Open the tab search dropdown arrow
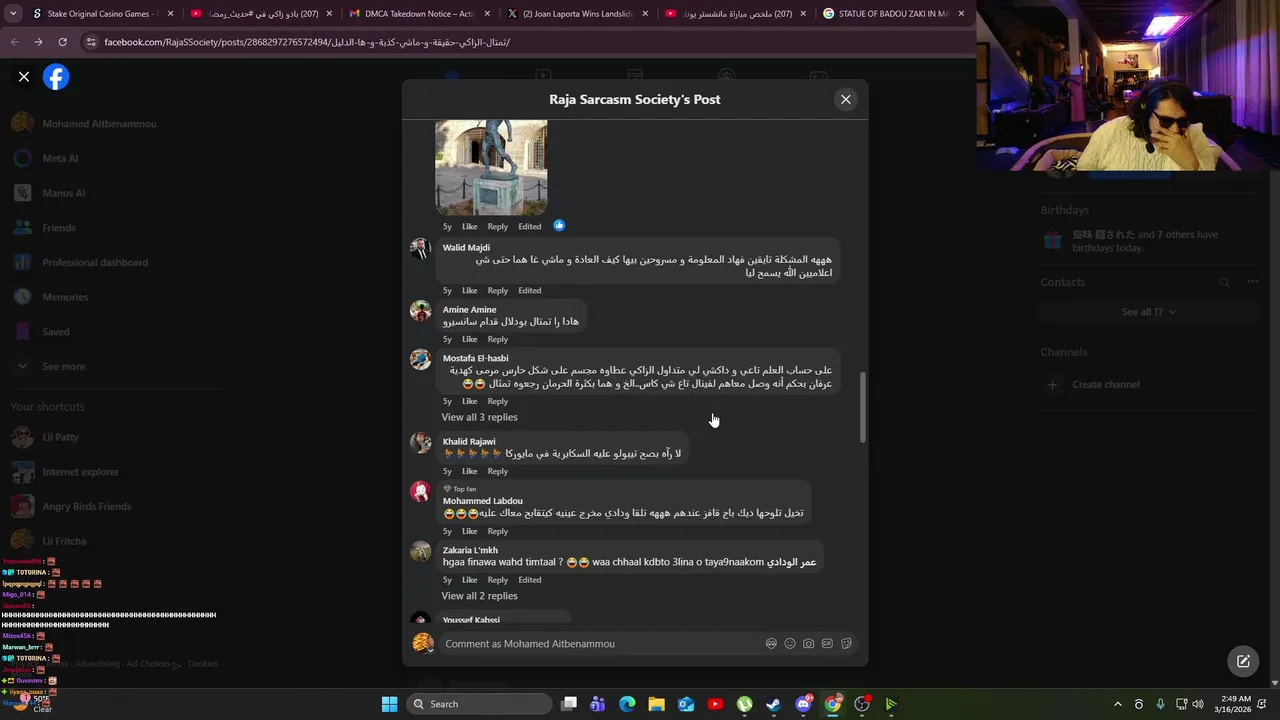Image resolution: width=1280 pixels, height=720 pixels. click(x=13, y=14)
